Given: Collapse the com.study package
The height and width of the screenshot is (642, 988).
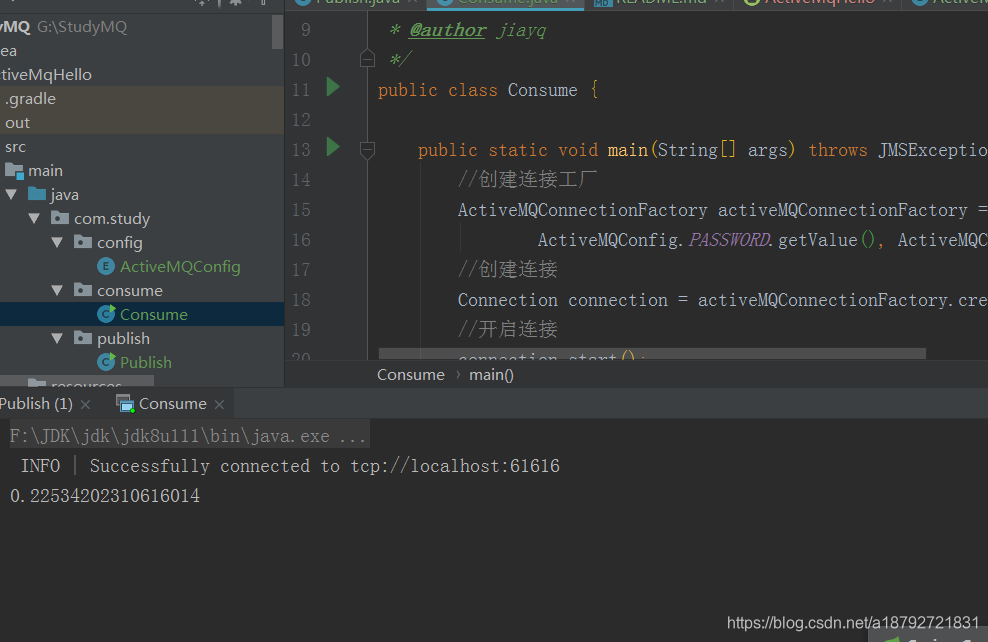Looking at the screenshot, I should click(34, 219).
